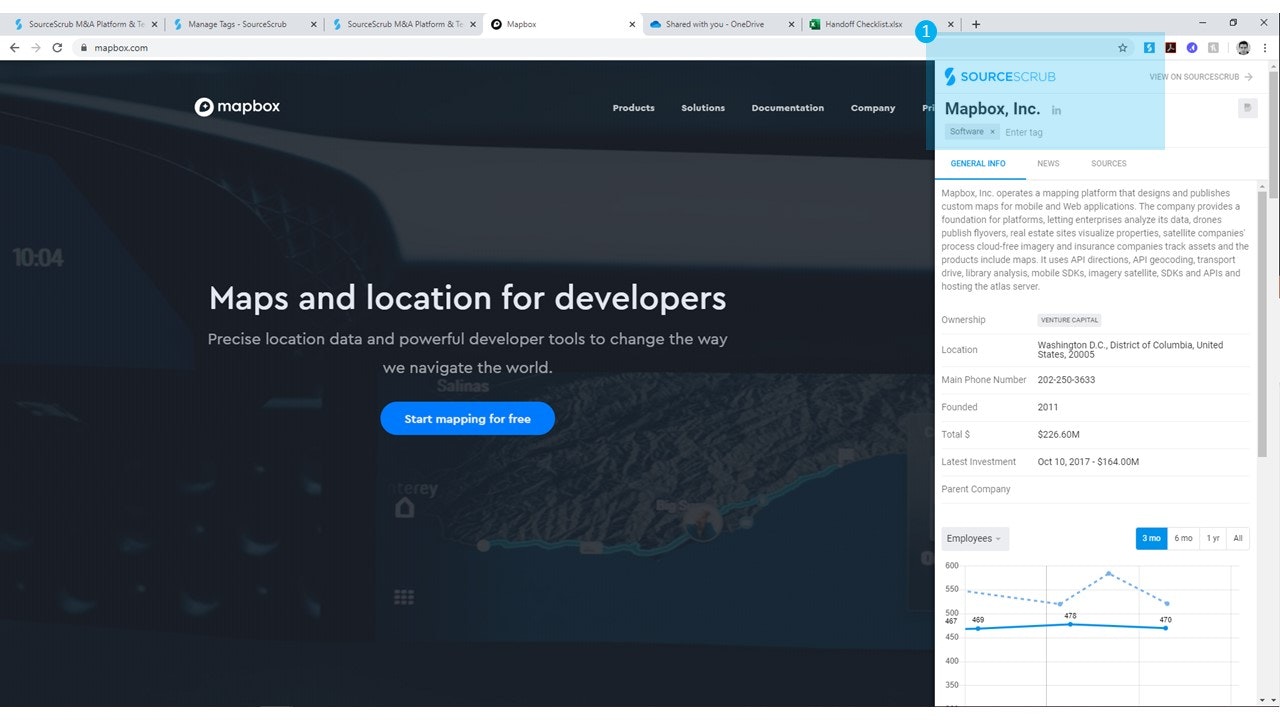Remove the Software tag with its x
The width and height of the screenshot is (1280, 720).
[x=993, y=132]
